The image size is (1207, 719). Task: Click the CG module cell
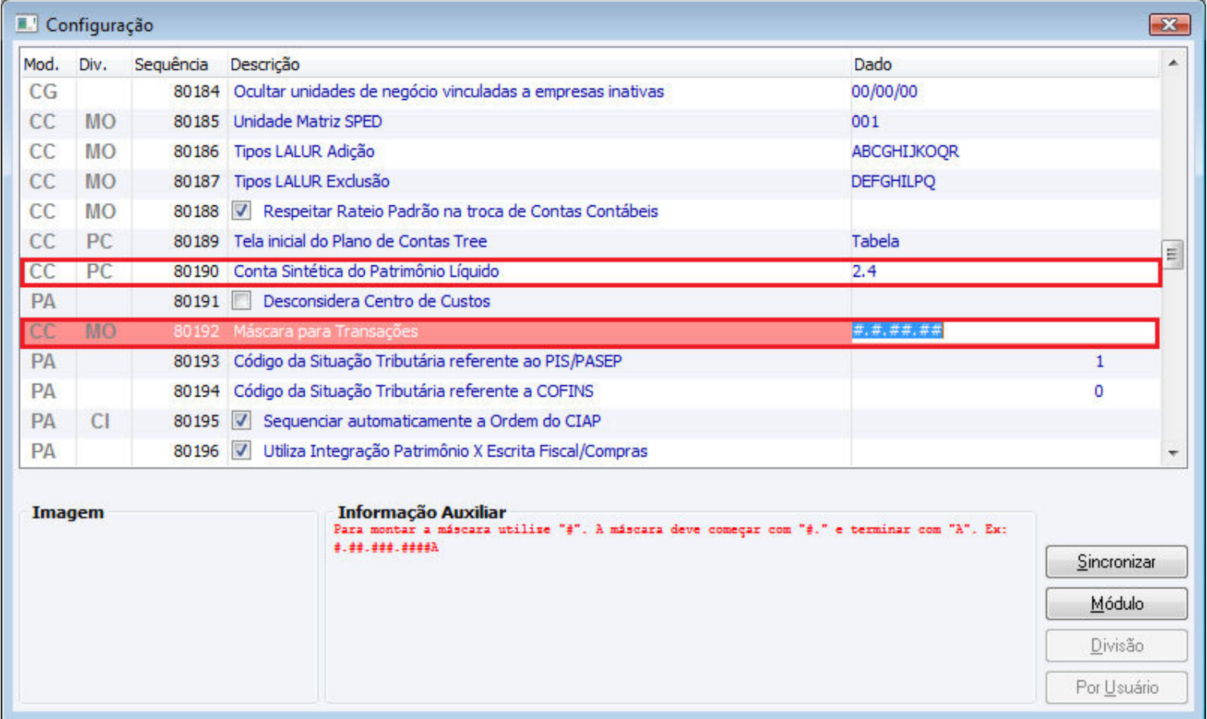click(x=43, y=91)
